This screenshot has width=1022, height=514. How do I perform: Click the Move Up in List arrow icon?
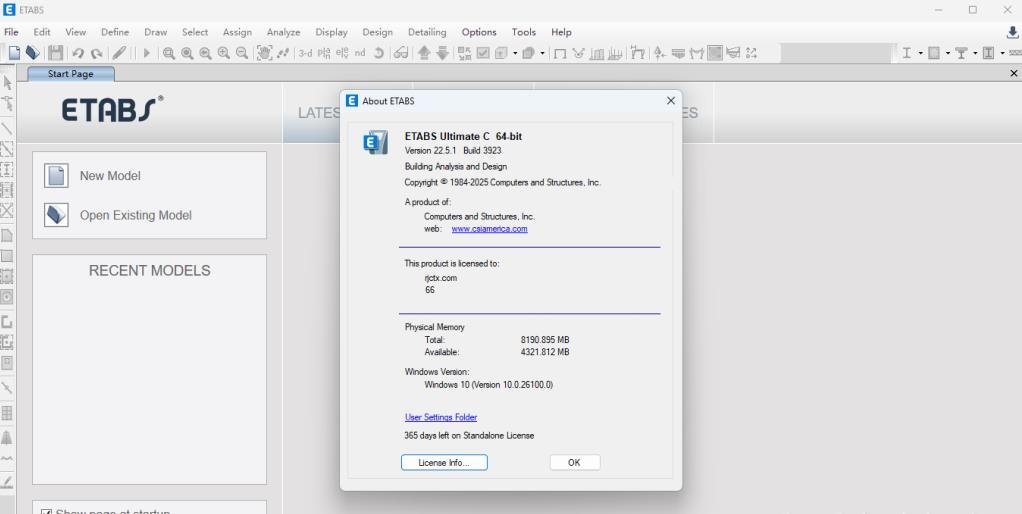coord(424,53)
